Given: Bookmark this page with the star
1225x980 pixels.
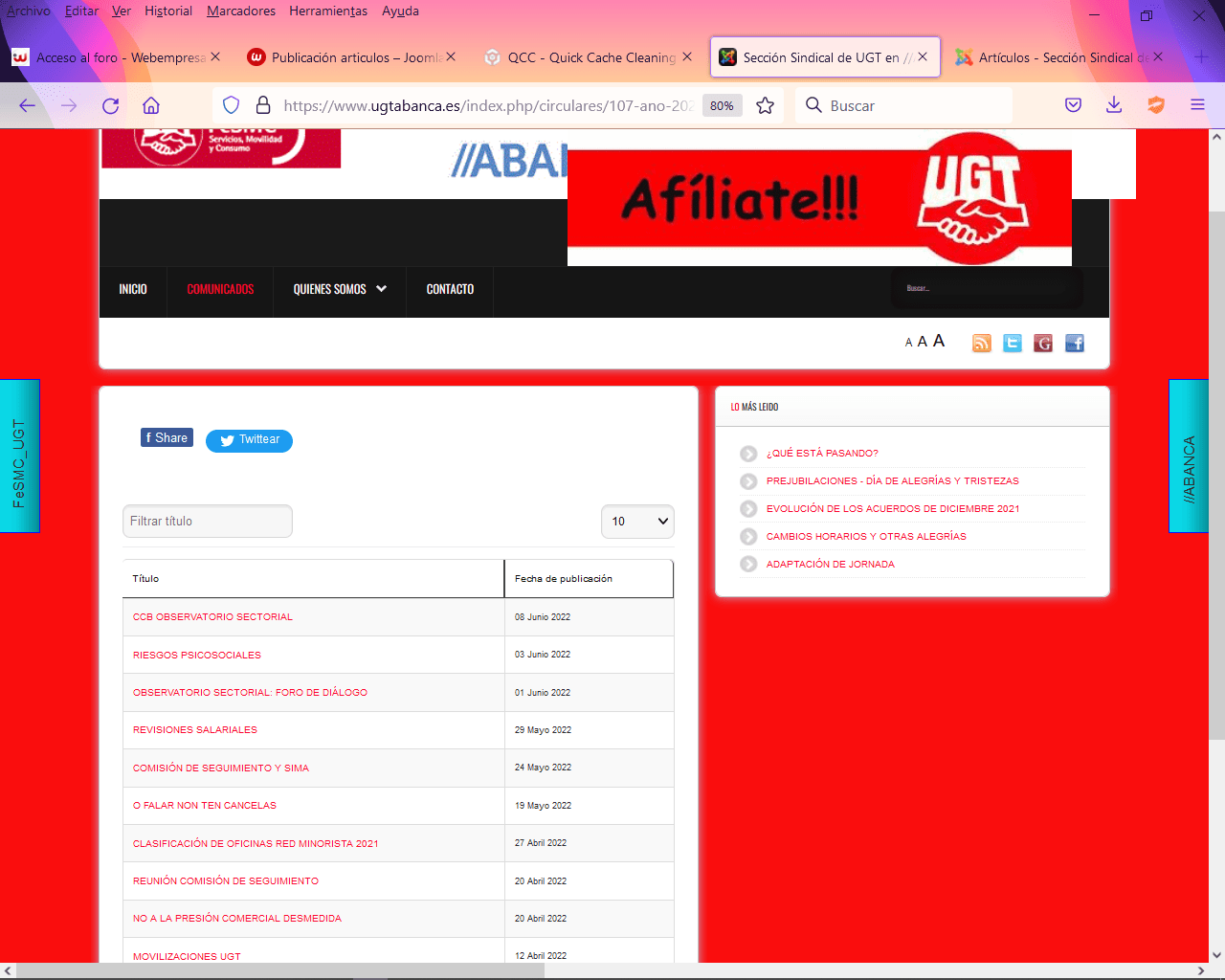Looking at the screenshot, I should tap(765, 105).
